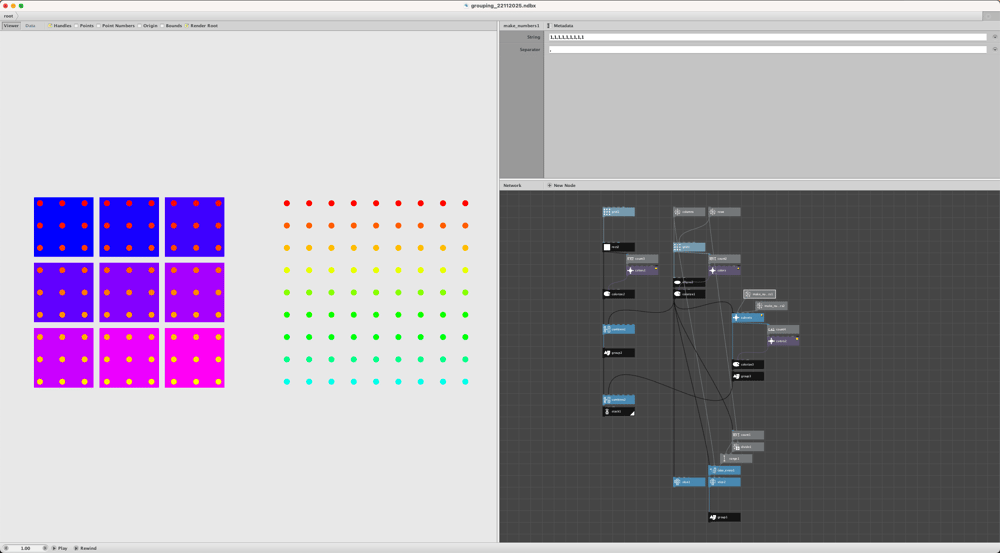Select the rows node
Viewport: 1000px width, 553px height.
pyautogui.click(x=724, y=212)
